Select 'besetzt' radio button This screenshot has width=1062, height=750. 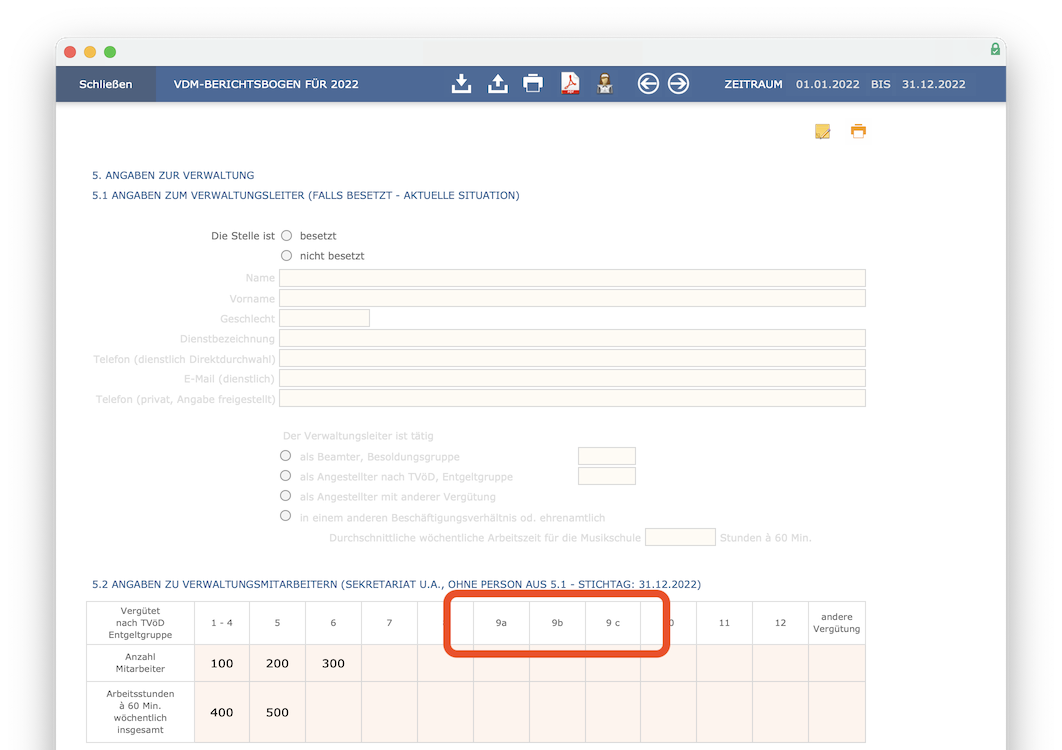coord(287,236)
